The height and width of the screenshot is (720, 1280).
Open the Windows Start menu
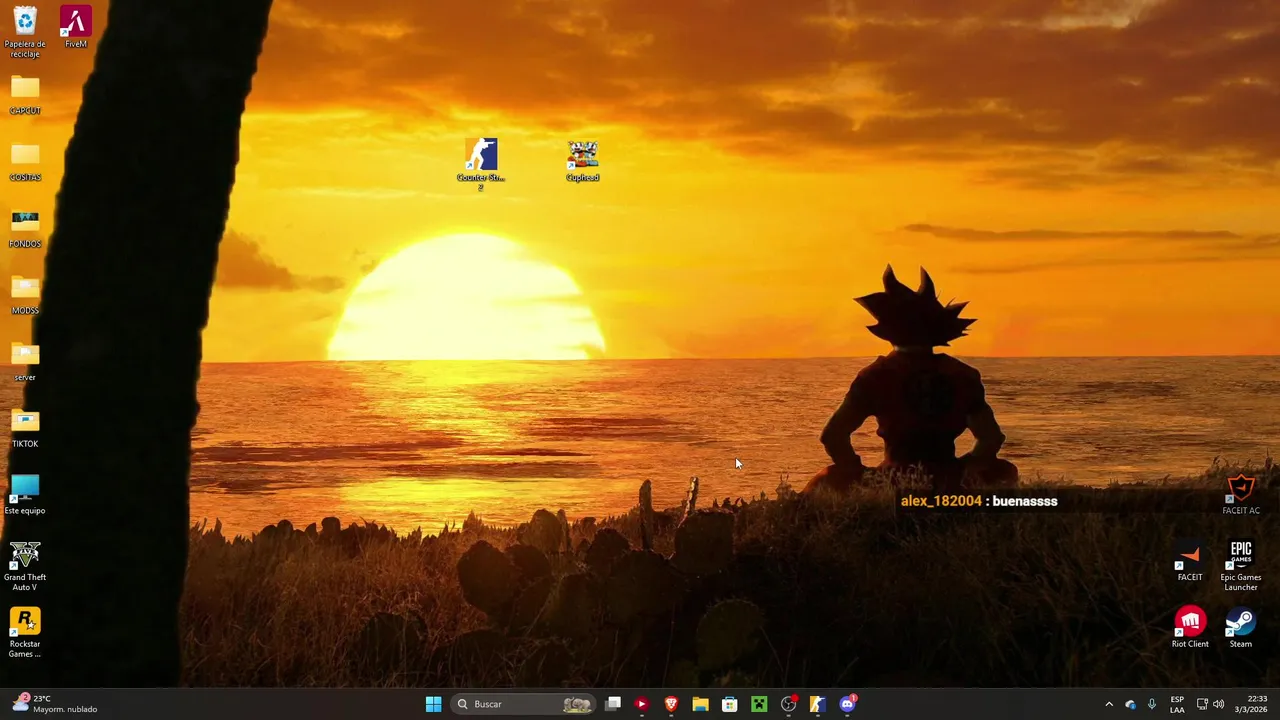(433, 704)
